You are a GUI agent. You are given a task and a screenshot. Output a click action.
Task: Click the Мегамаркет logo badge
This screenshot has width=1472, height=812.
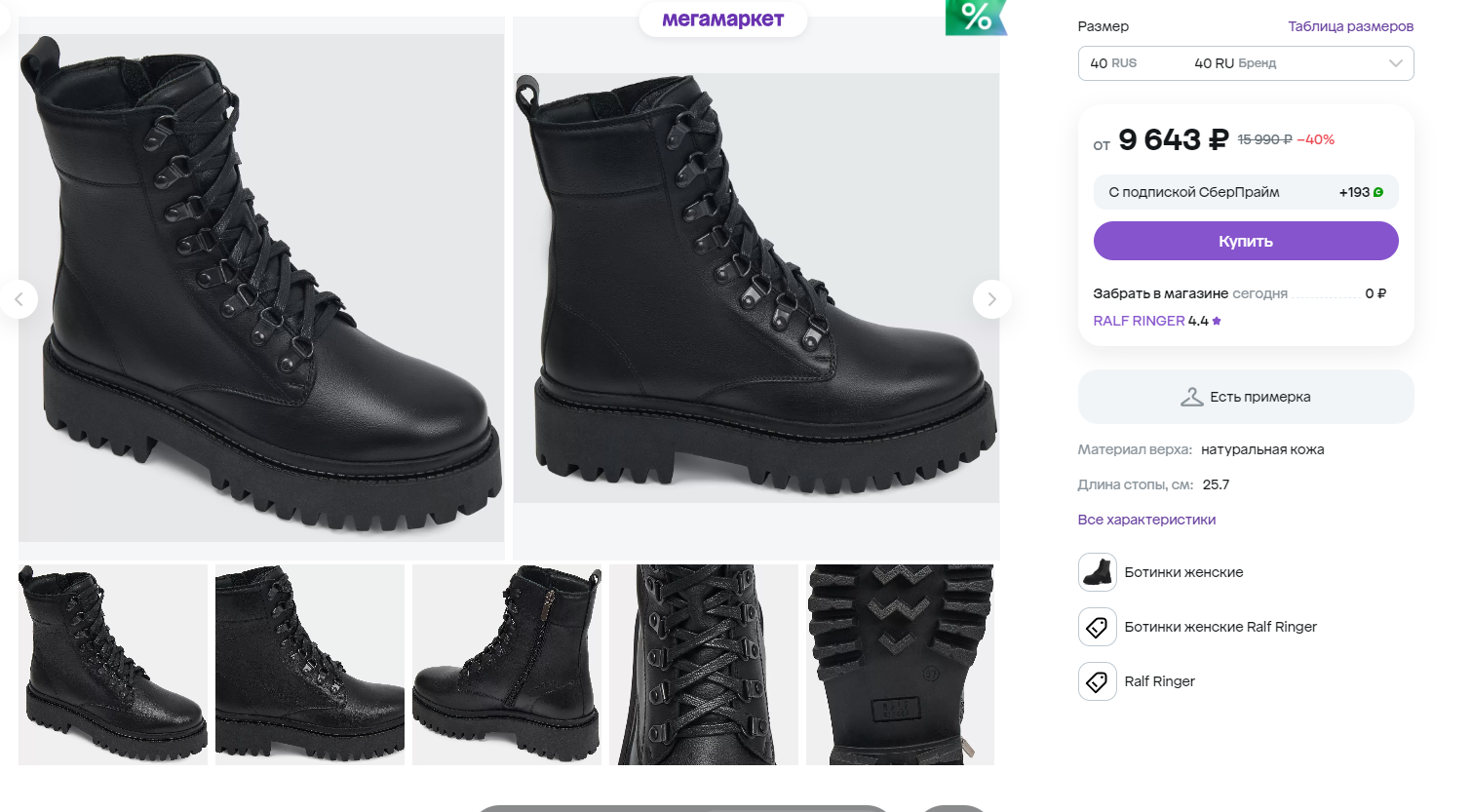click(722, 19)
